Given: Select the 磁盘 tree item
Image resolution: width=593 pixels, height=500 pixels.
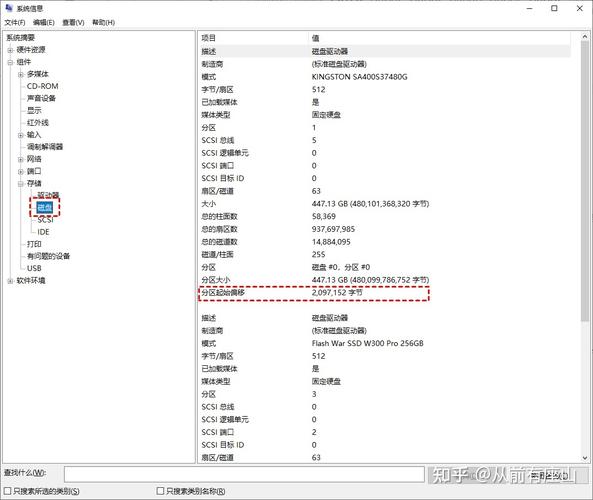Looking at the screenshot, I should pyautogui.click(x=45, y=207).
